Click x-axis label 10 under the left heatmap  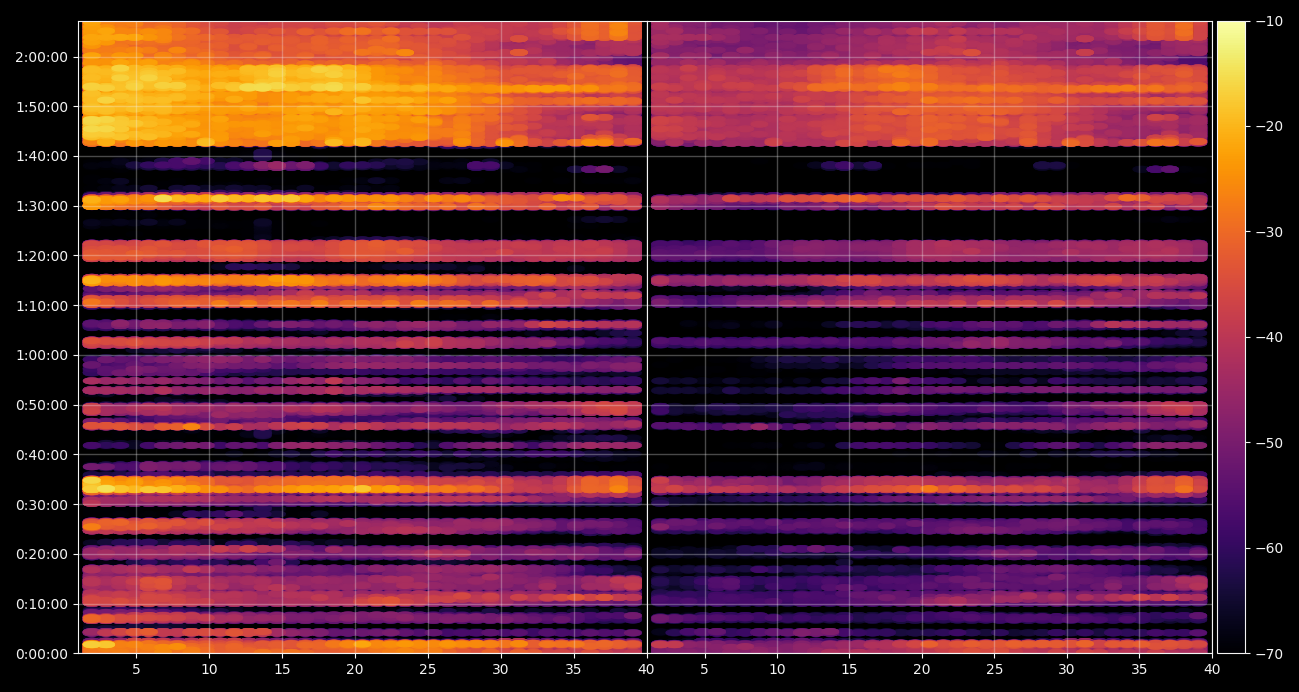coord(209,670)
